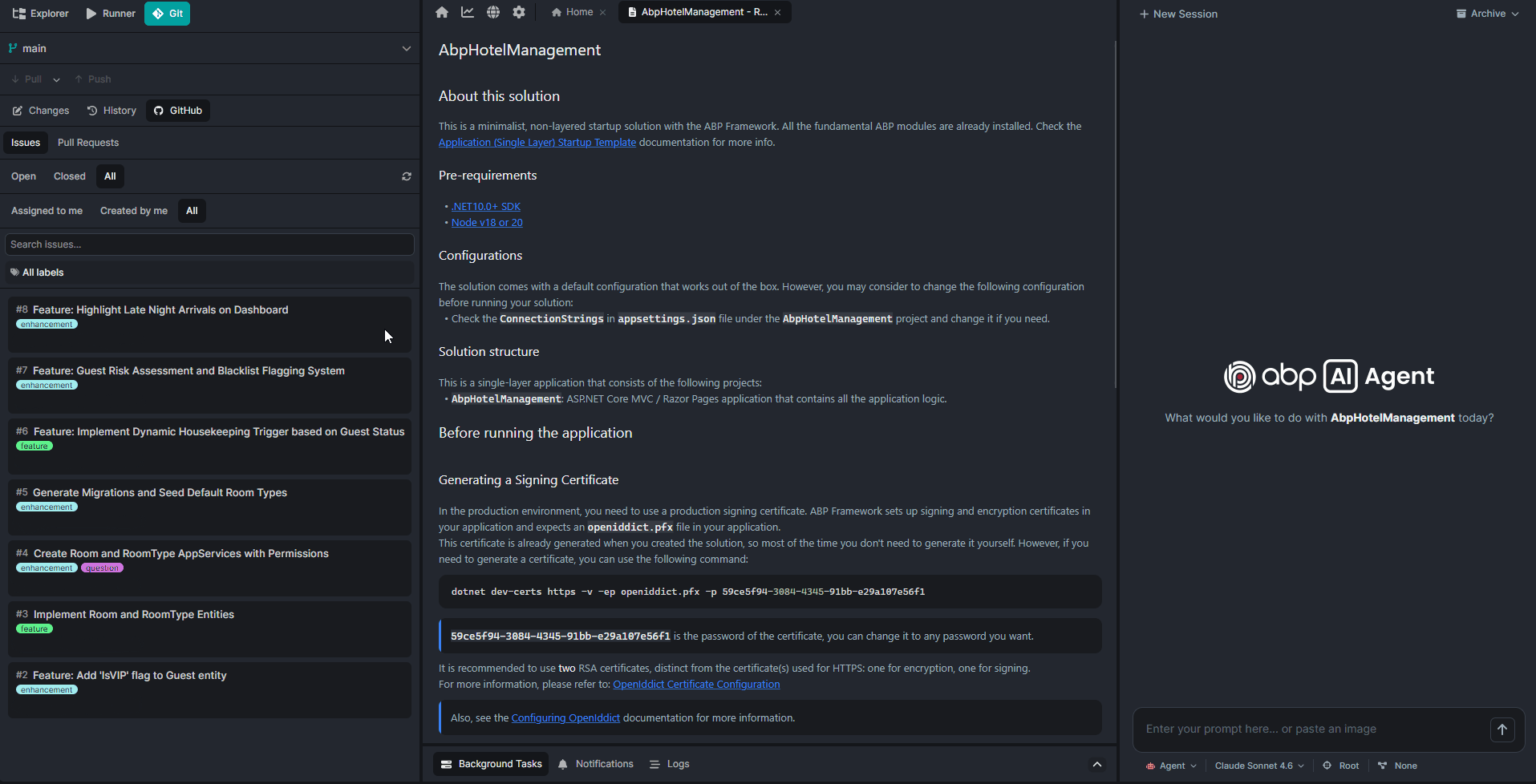Open the Node v18 or 20 link
The height and width of the screenshot is (784, 1536).
[487, 223]
